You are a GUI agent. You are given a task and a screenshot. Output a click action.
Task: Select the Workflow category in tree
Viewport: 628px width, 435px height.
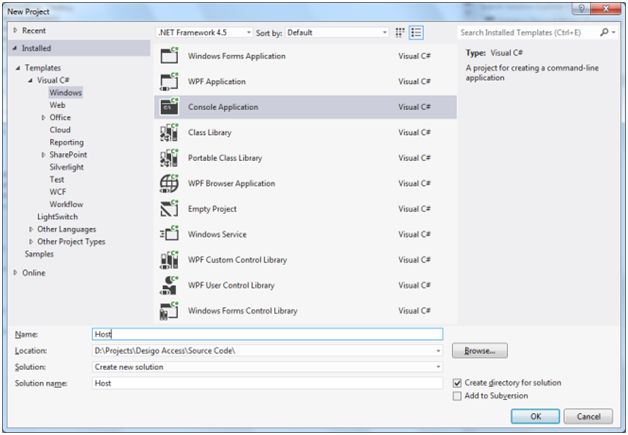[x=66, y=204]
